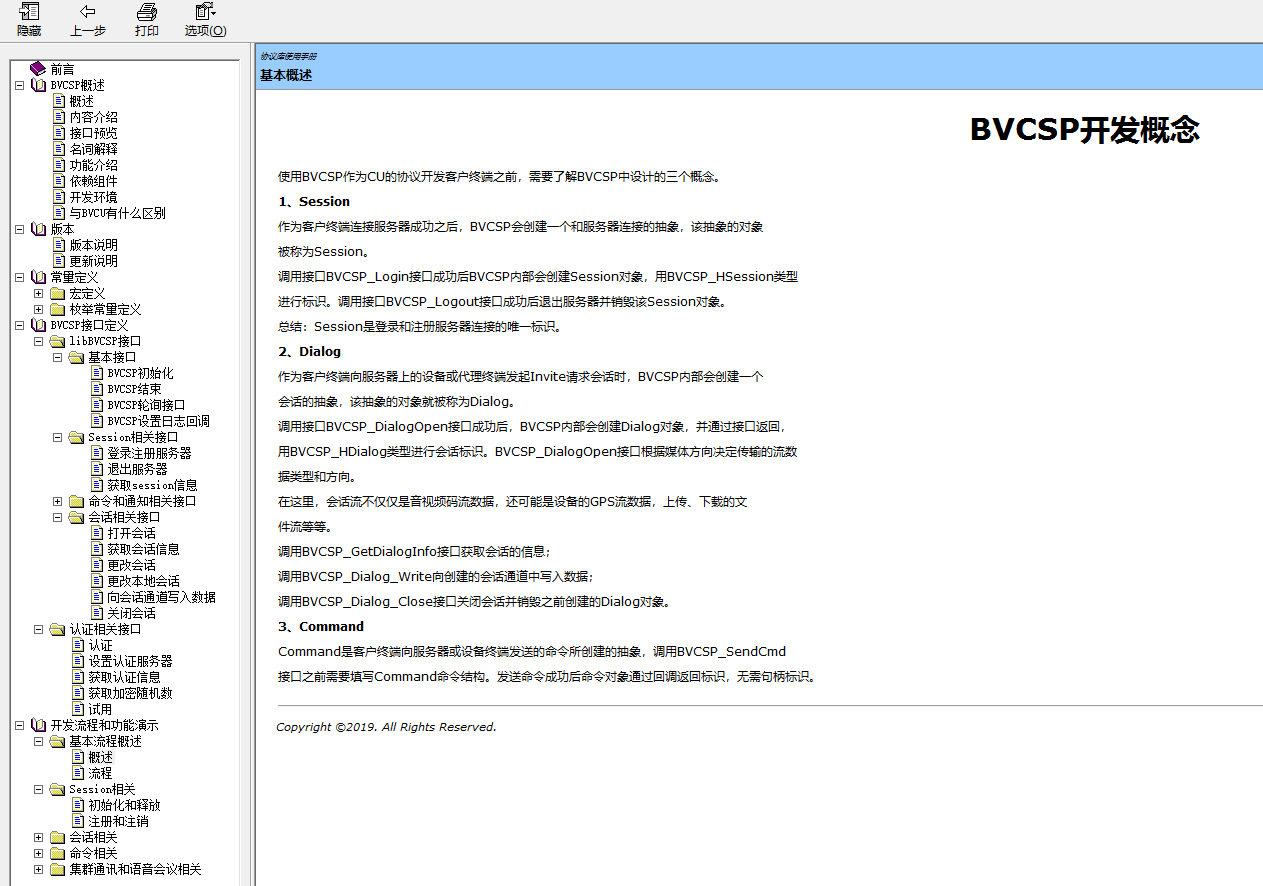Click page icon beside BVCSP初始化

97,373
